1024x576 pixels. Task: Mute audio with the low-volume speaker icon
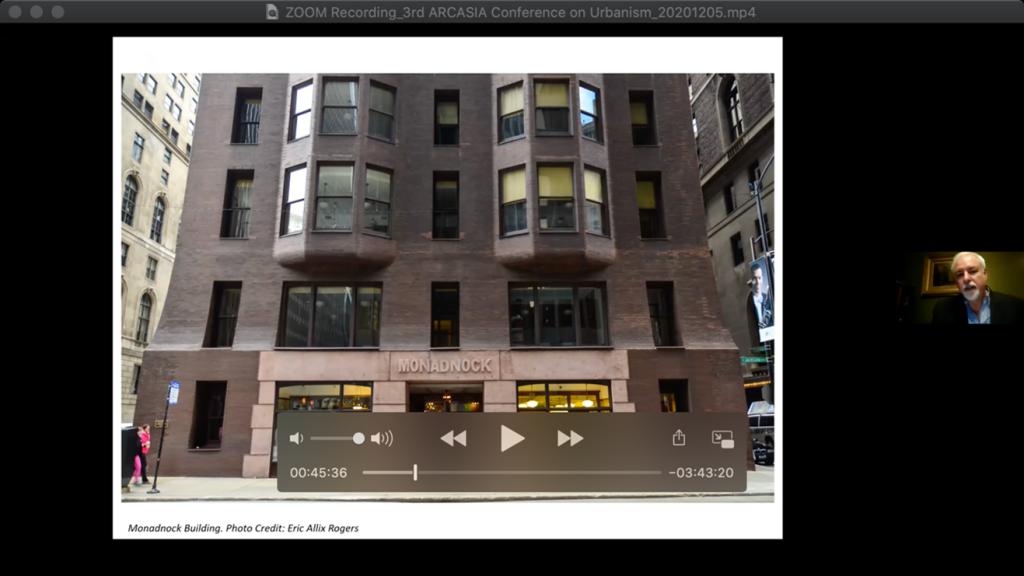pos(296,438)
